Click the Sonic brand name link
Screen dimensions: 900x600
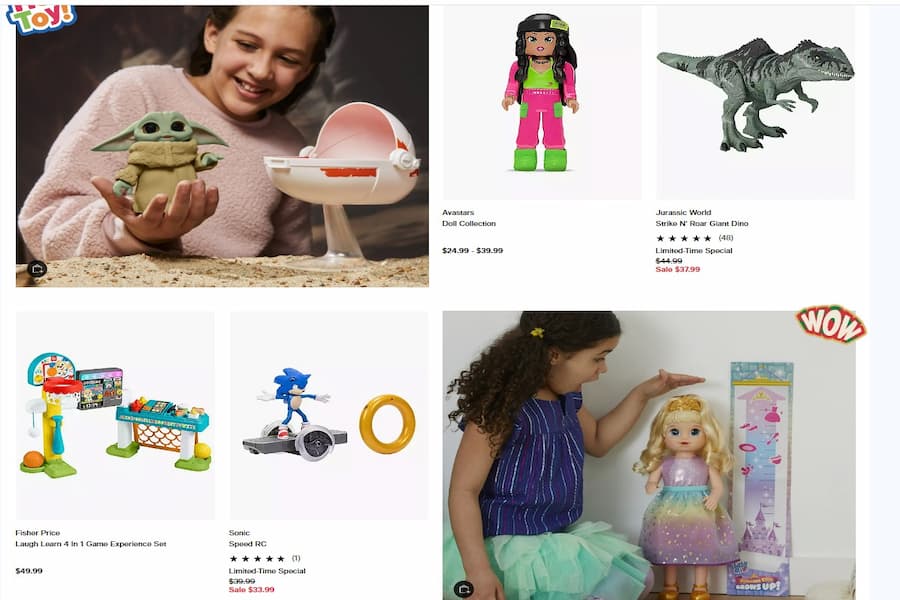239,533
